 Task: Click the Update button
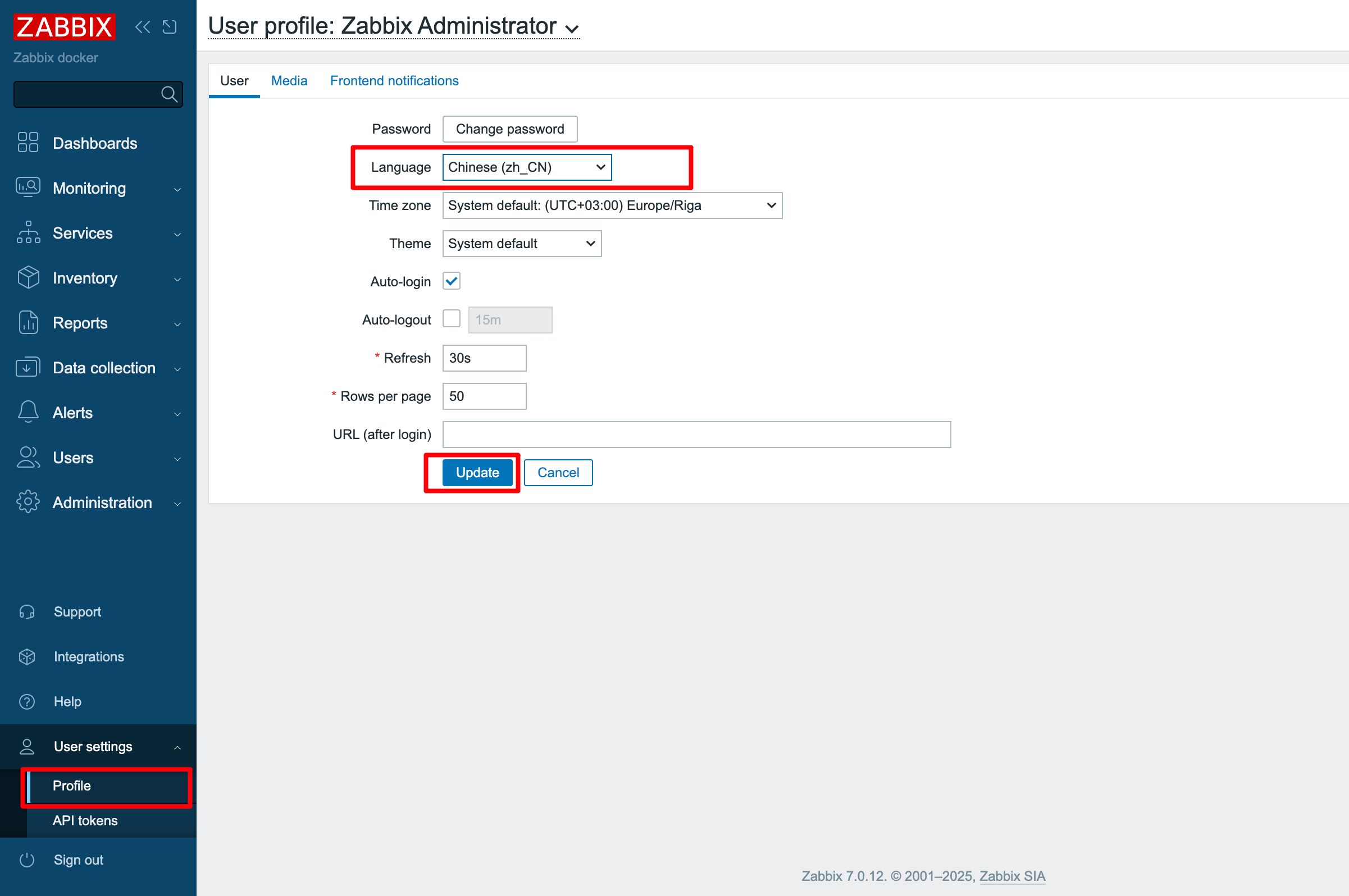point(477,473)
